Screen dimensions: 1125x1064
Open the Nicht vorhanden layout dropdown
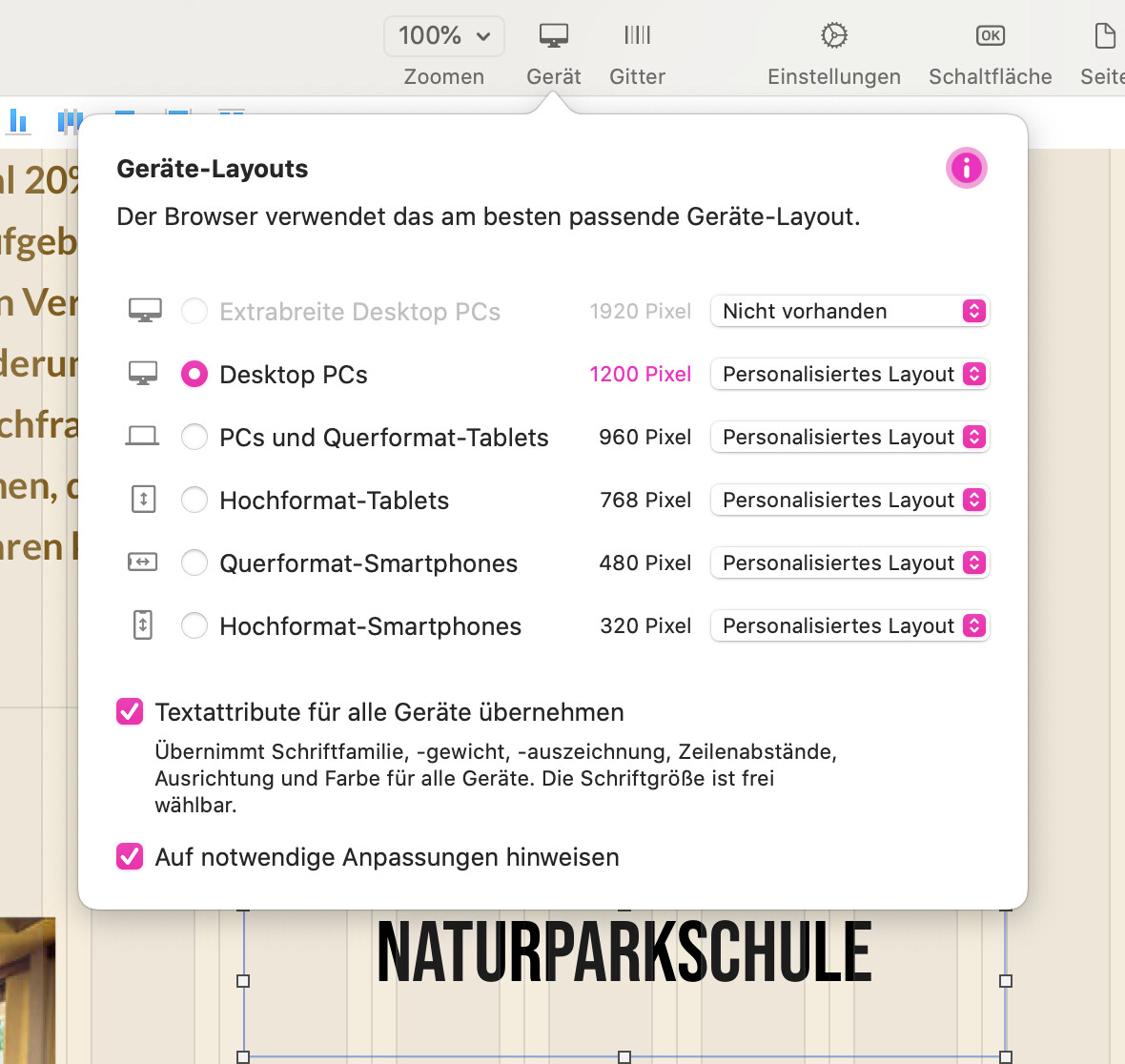849,312
